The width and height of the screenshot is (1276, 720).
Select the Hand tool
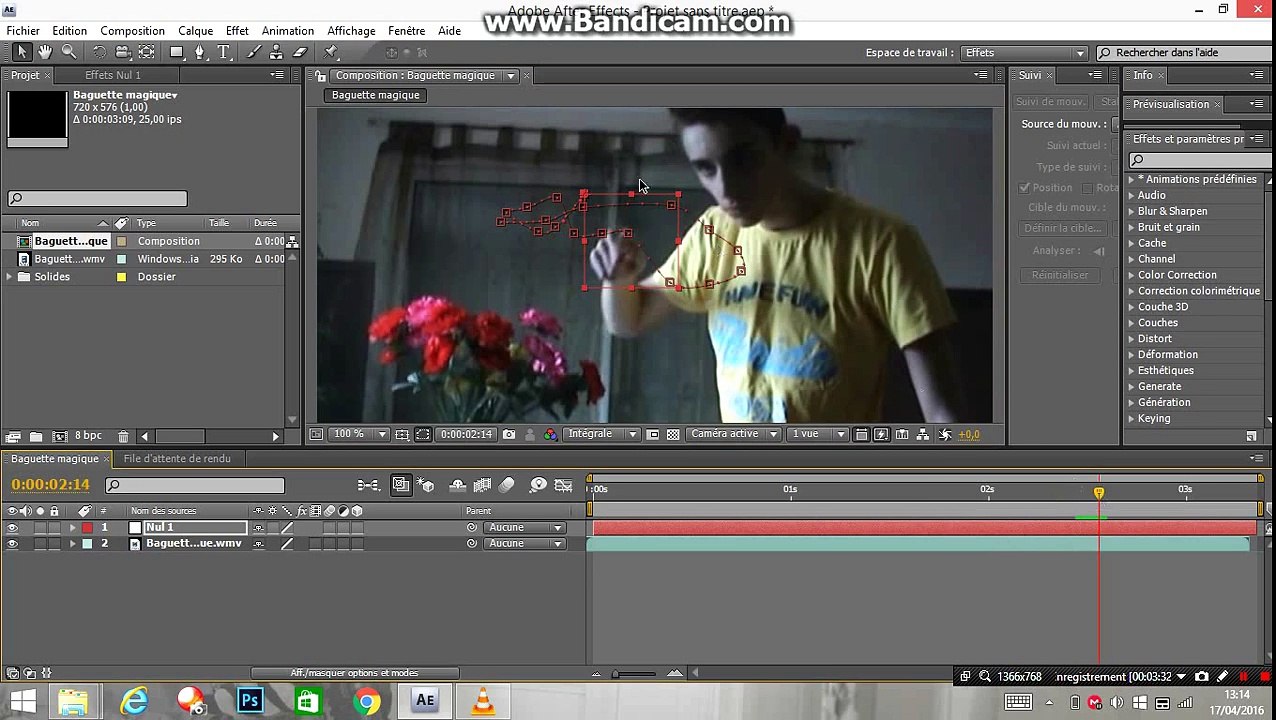pyautogui.click(x=45, y=52)
